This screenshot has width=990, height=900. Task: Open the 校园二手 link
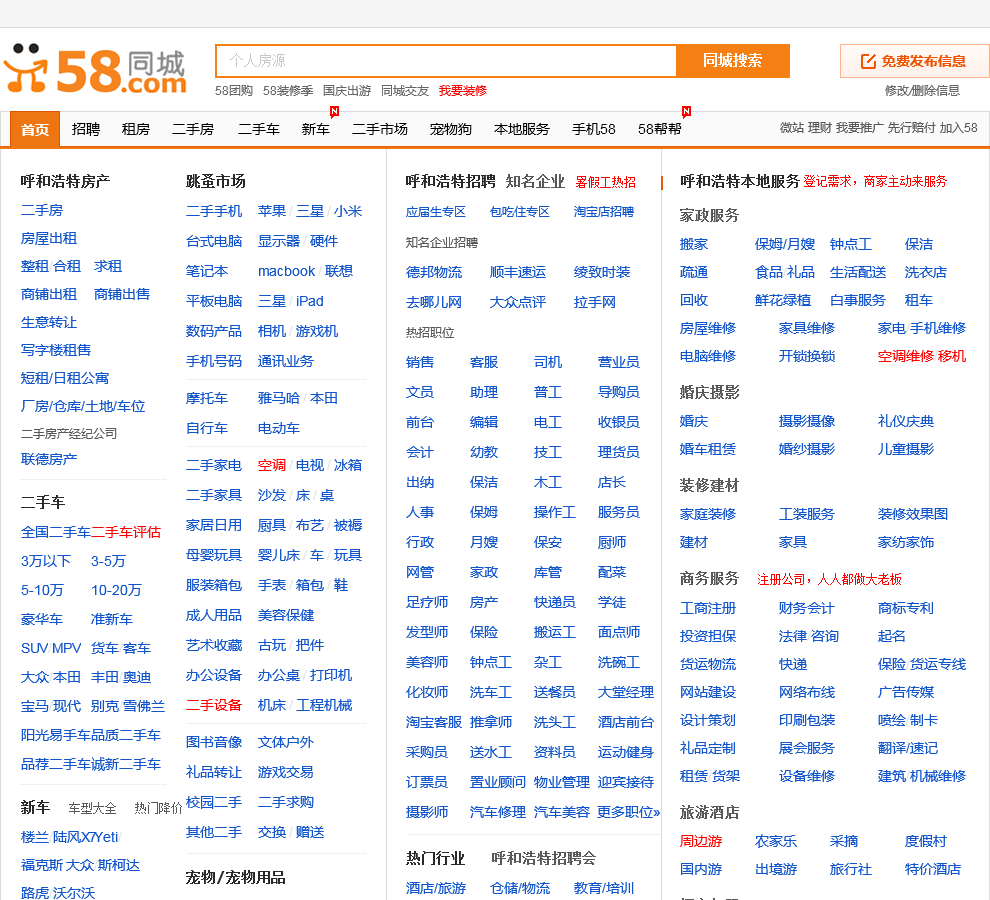(x=213, y=802)
